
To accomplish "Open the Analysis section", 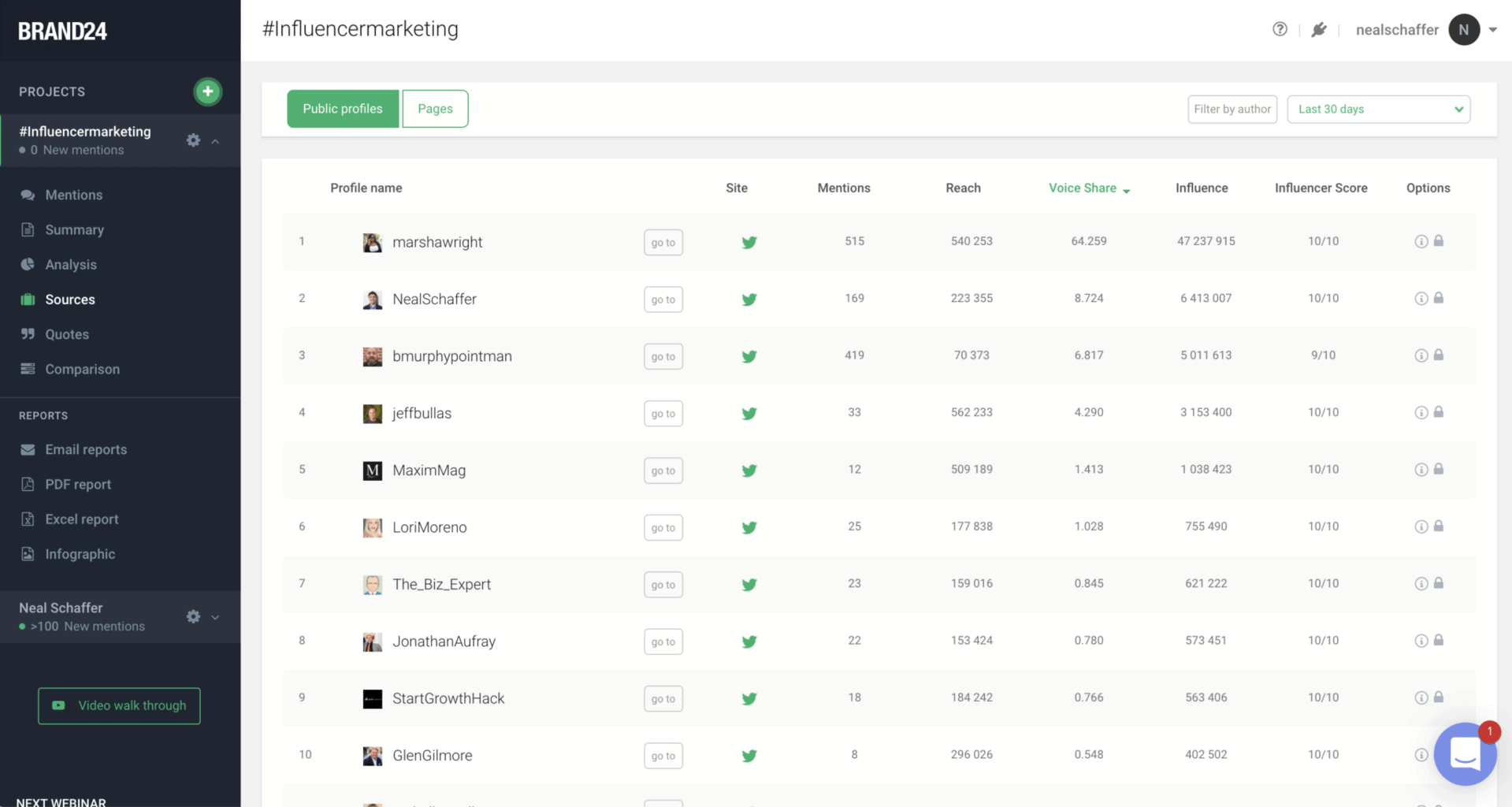I will [71, 264].
